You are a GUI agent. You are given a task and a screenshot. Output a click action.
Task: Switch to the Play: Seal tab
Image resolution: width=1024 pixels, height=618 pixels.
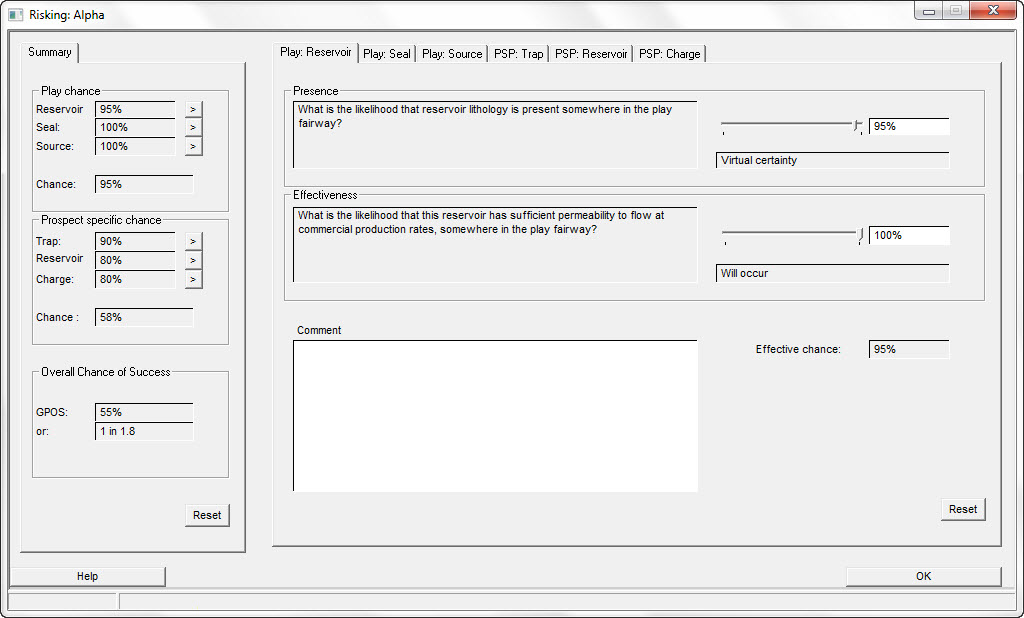[386, 54]
